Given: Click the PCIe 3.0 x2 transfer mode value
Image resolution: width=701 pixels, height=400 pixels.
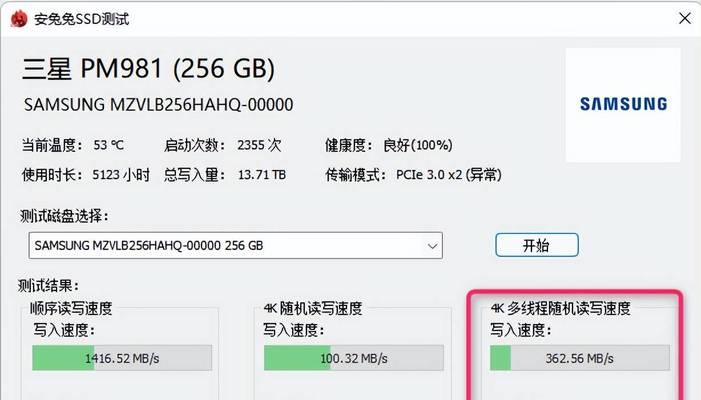Looking at the screenshot, I should pos(446,175).
